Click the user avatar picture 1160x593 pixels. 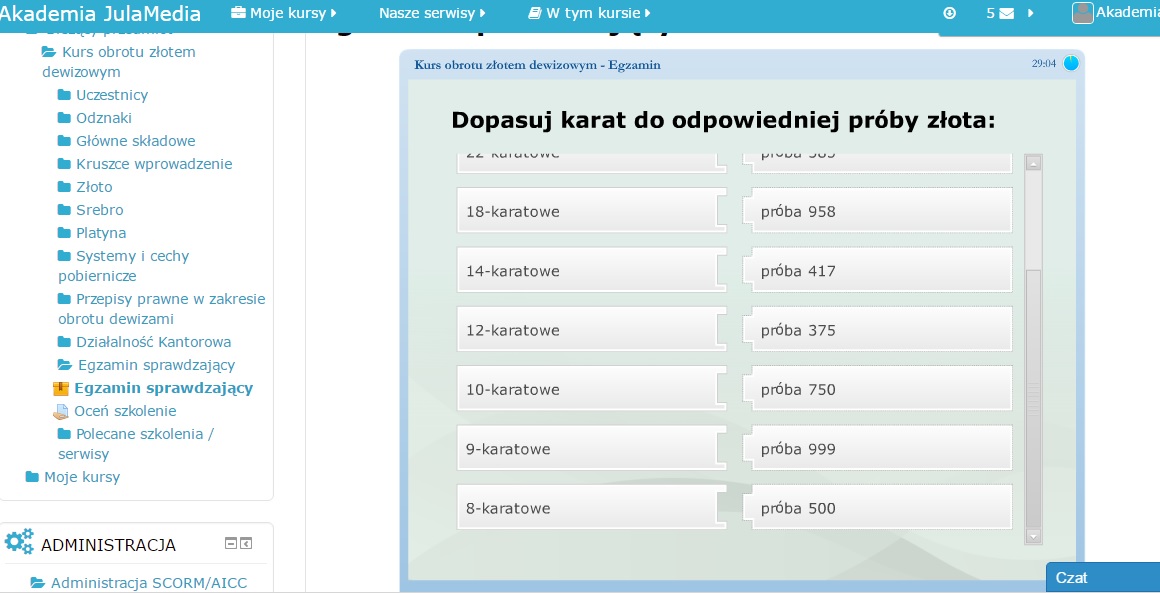coord(1082,13)
